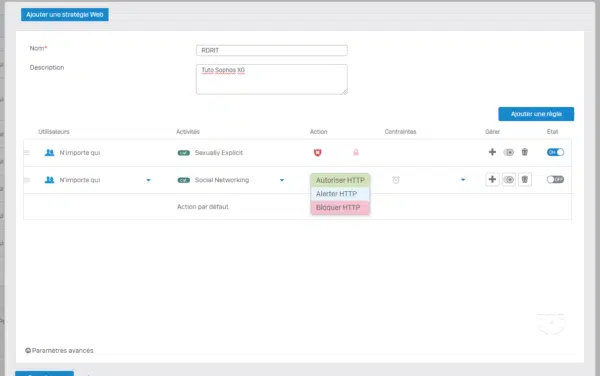Delete the Social Networking rule with trash icon
The height and width of the screenshot is (376, 600).
(x=525, y=179)
